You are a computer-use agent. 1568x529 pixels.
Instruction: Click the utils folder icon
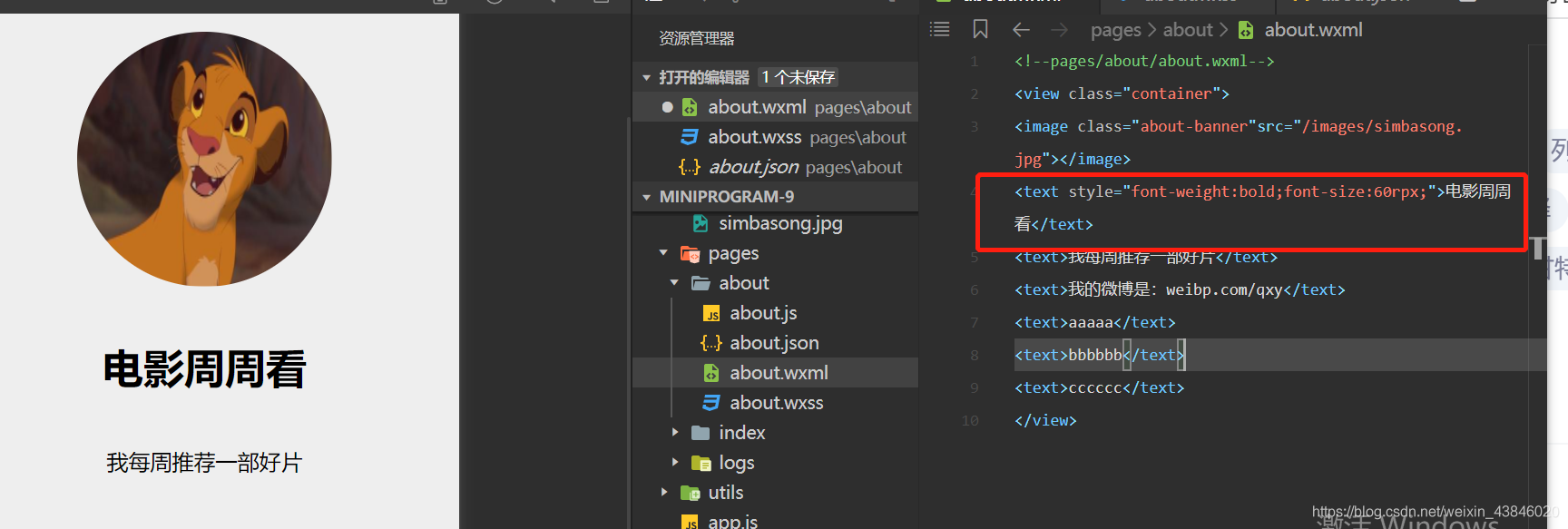click(690, 493)
